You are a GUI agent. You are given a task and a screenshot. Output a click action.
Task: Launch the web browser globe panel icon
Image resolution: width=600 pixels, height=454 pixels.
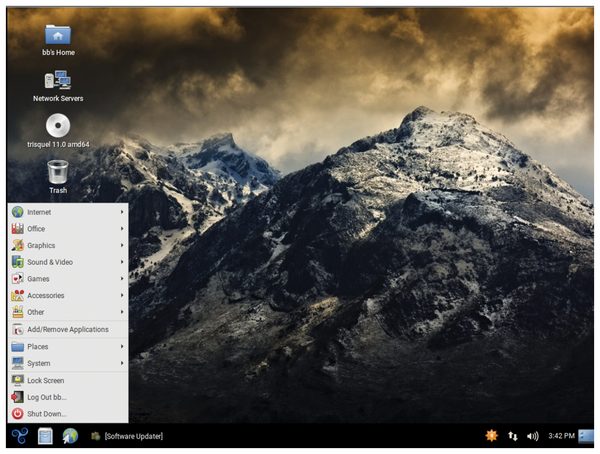coord(70,436)
